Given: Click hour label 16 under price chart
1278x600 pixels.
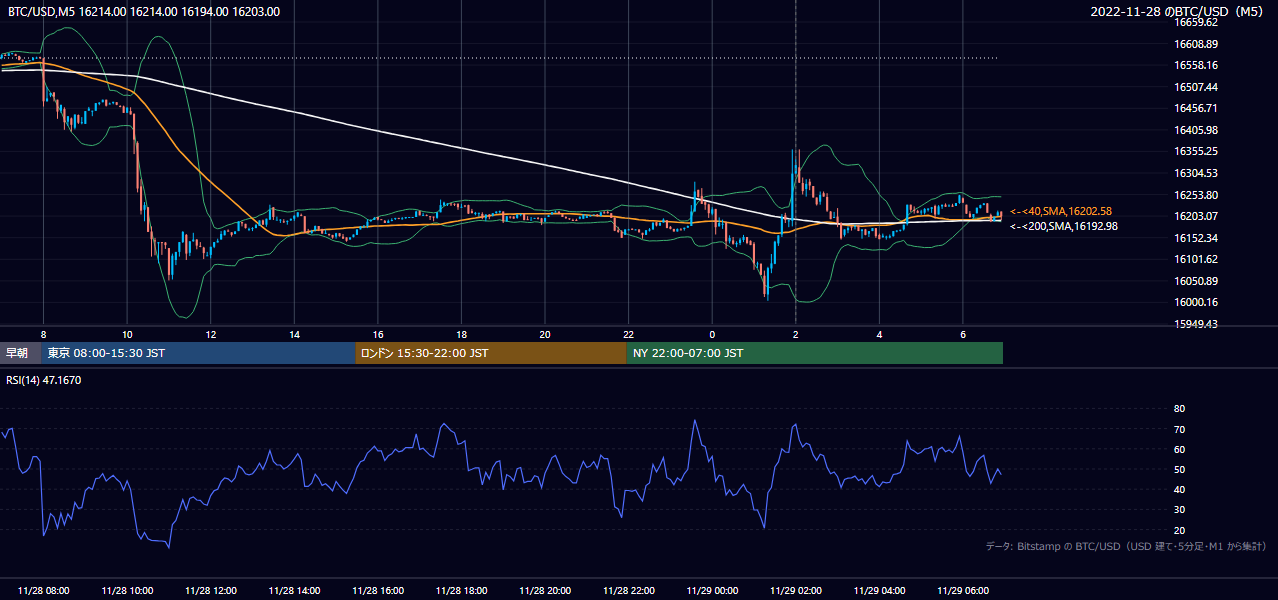Looking at the screenshot, I should [378, 333].
